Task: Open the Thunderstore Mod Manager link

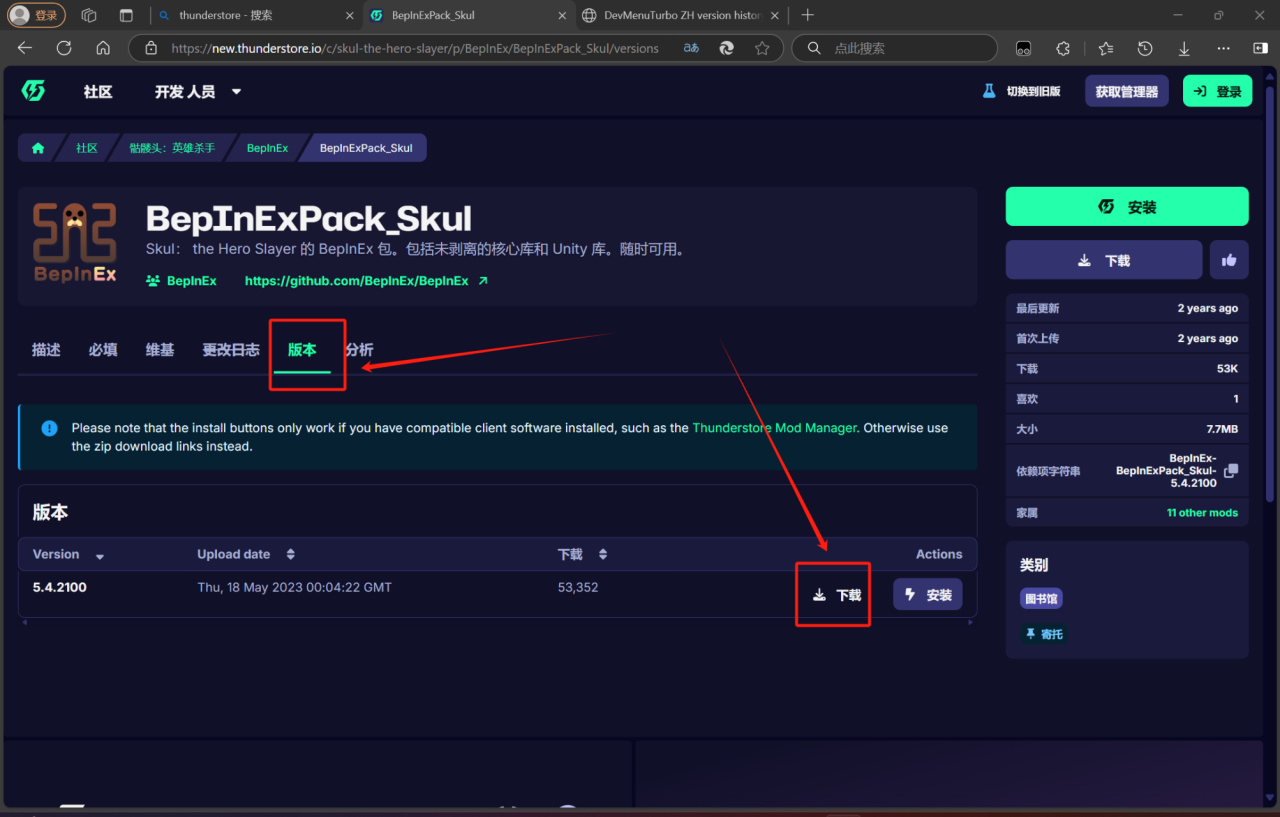Action: click(774, 428)
